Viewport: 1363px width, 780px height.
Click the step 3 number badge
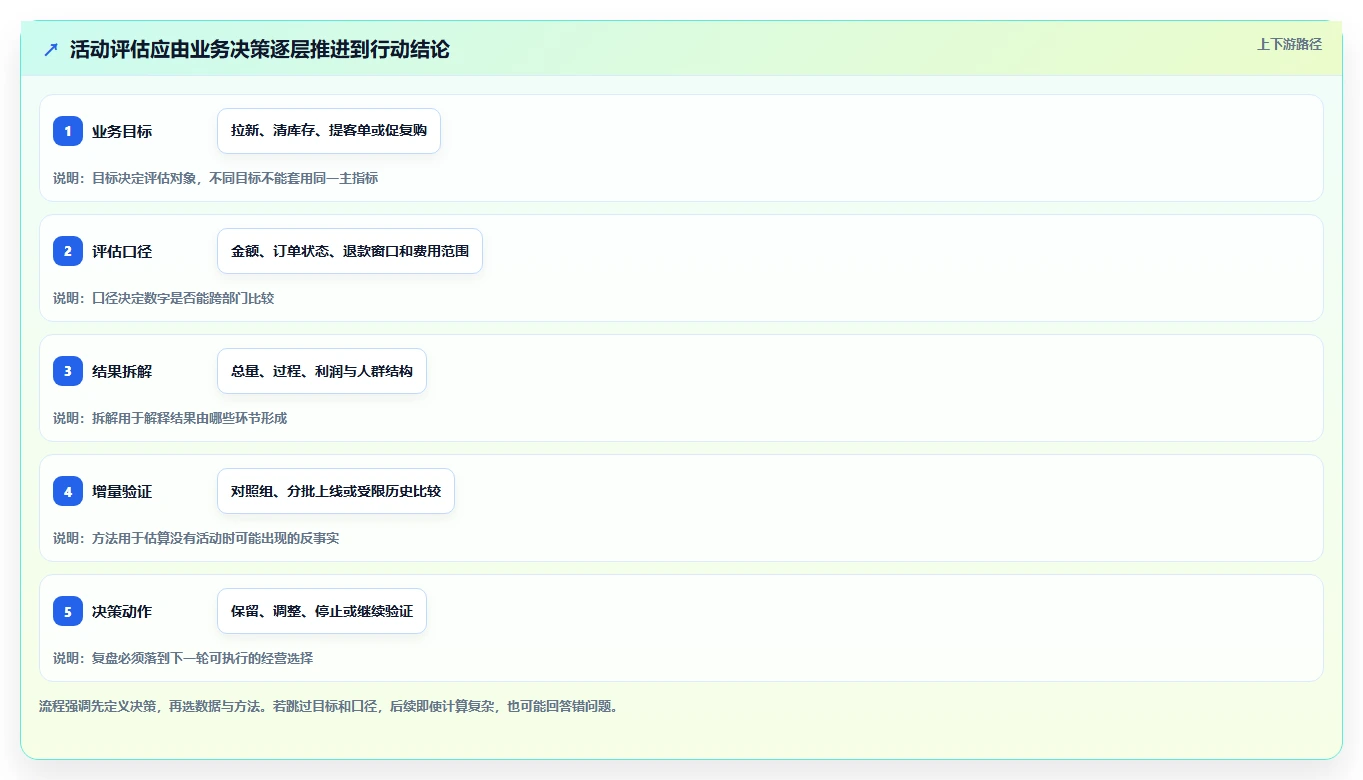68,371
